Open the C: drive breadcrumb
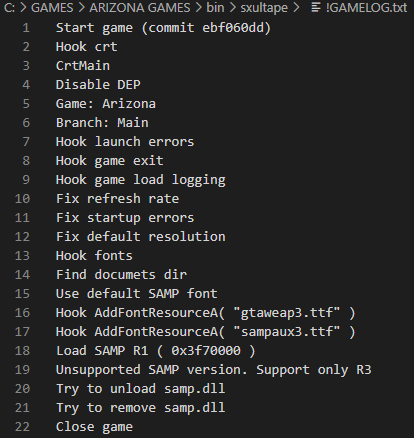 click(9, 8)
